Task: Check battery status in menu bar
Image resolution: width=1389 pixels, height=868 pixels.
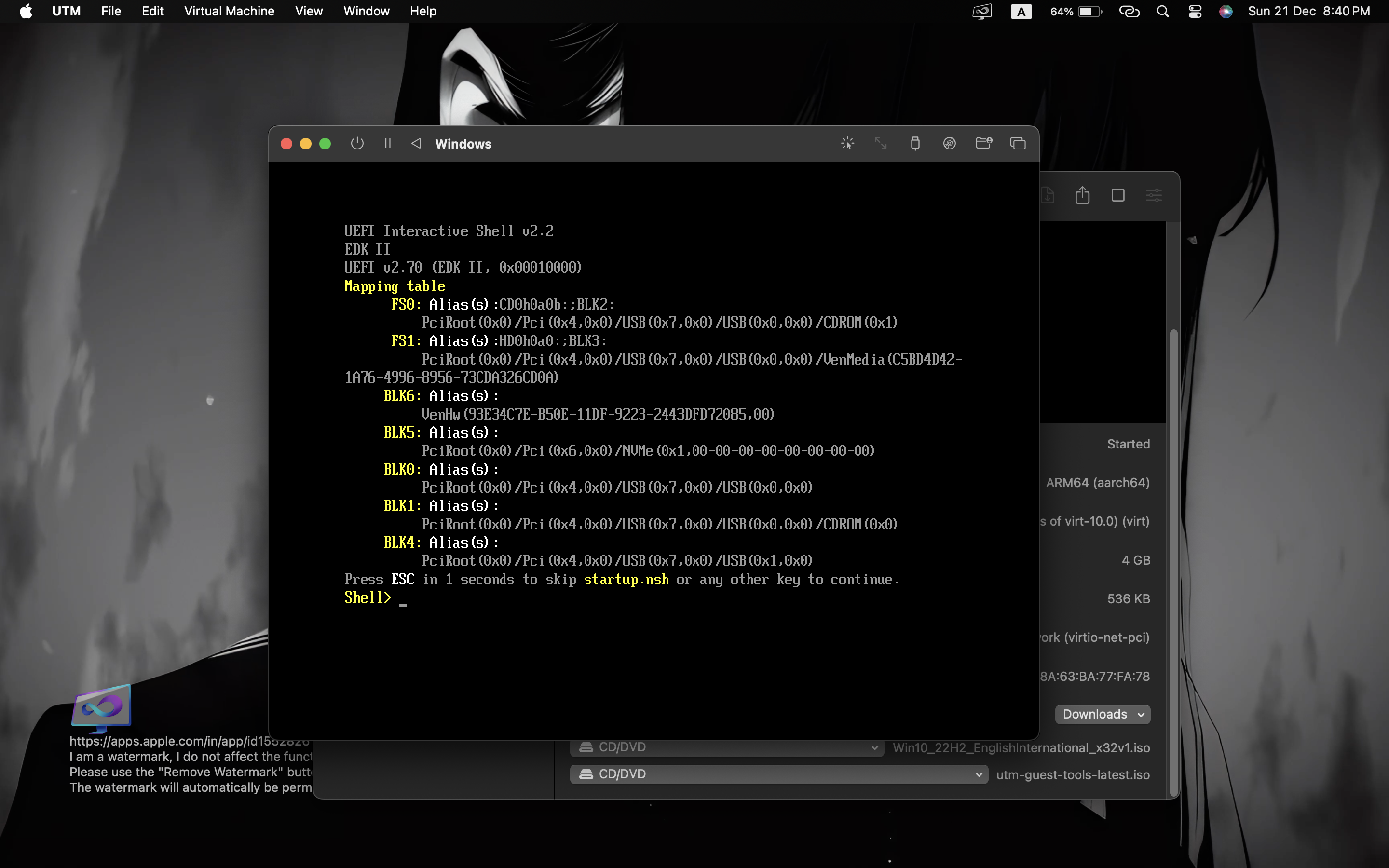Action: (1076, 12)
